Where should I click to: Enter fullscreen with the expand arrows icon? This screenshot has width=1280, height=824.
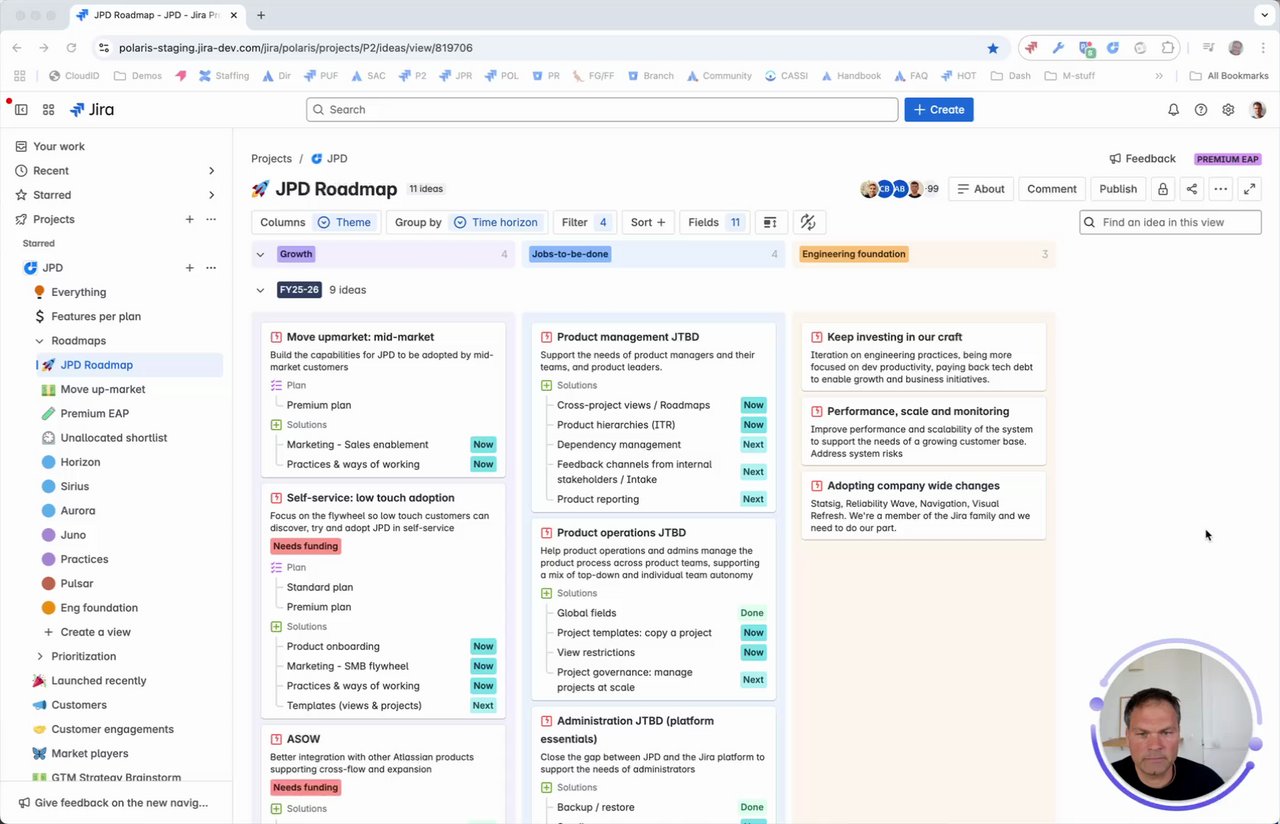tap(1249, 189)
